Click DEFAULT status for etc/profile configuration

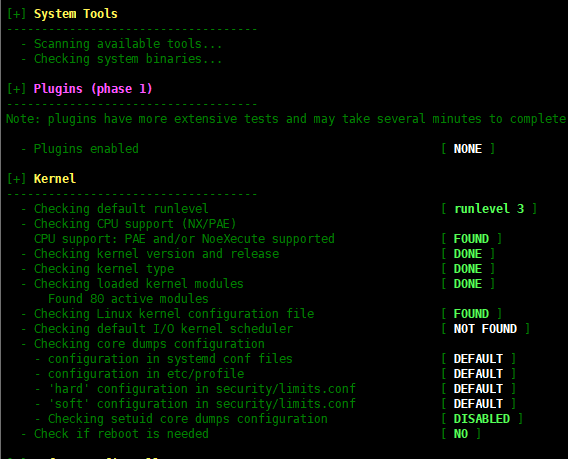click(x=478, y=374)
